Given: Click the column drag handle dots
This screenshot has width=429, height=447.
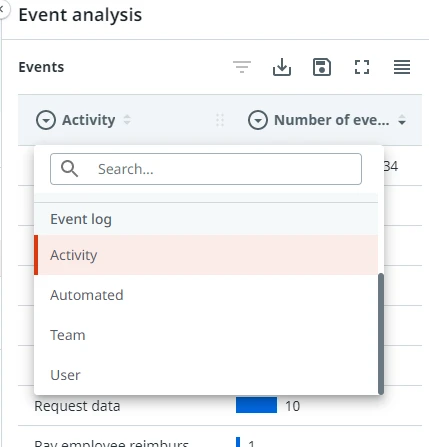Looking at the screenshot, I should click(x=220, y=120).
